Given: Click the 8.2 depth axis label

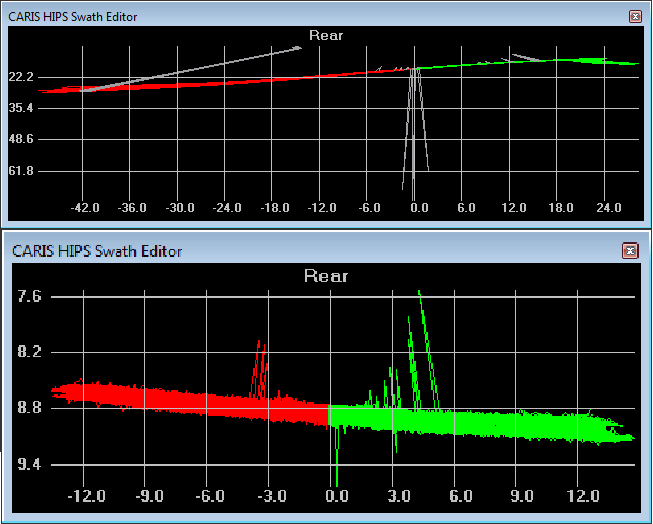Looking at the screenshot, I should pyautogui.click(x=29, y=352).
